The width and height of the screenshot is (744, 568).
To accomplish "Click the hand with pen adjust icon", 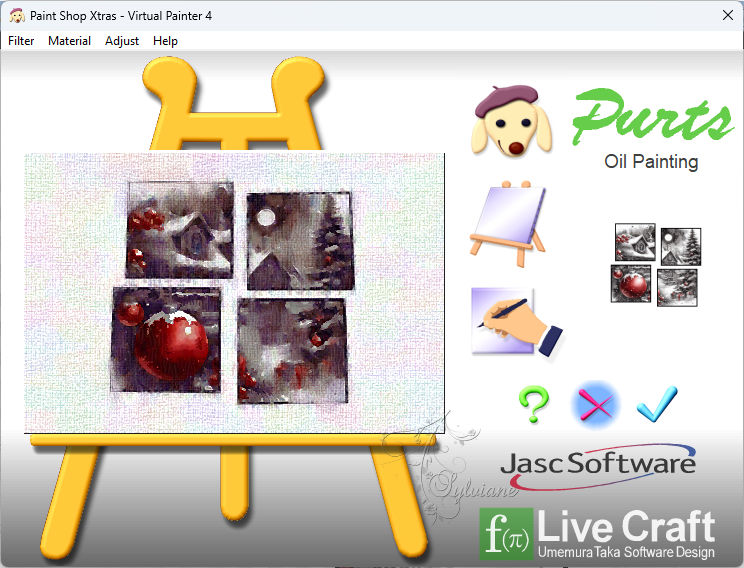I will click(x=516, y=322).
